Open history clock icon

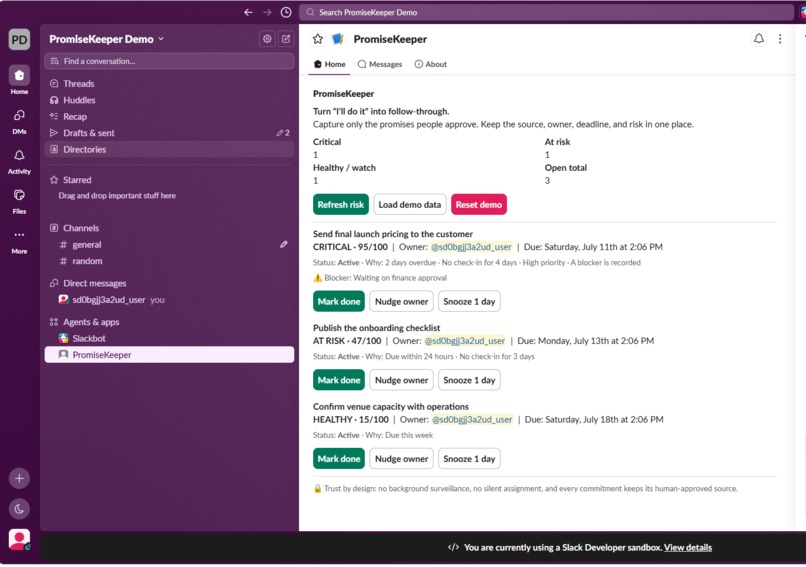pos(286,12)
